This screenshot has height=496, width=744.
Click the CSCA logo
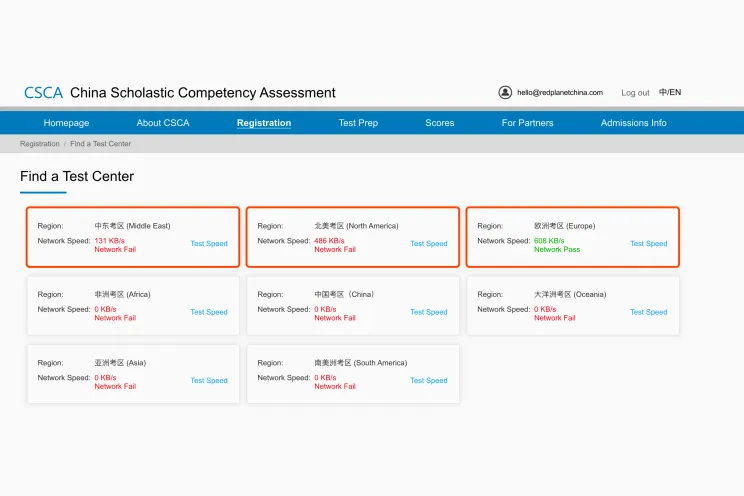point(43,93)
